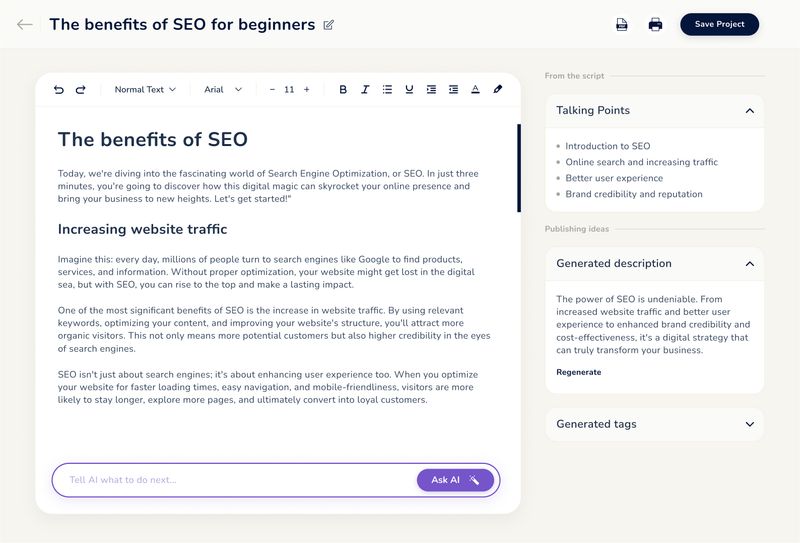Insert a bulleted list
800x543 pixels.
click(387, 90)
